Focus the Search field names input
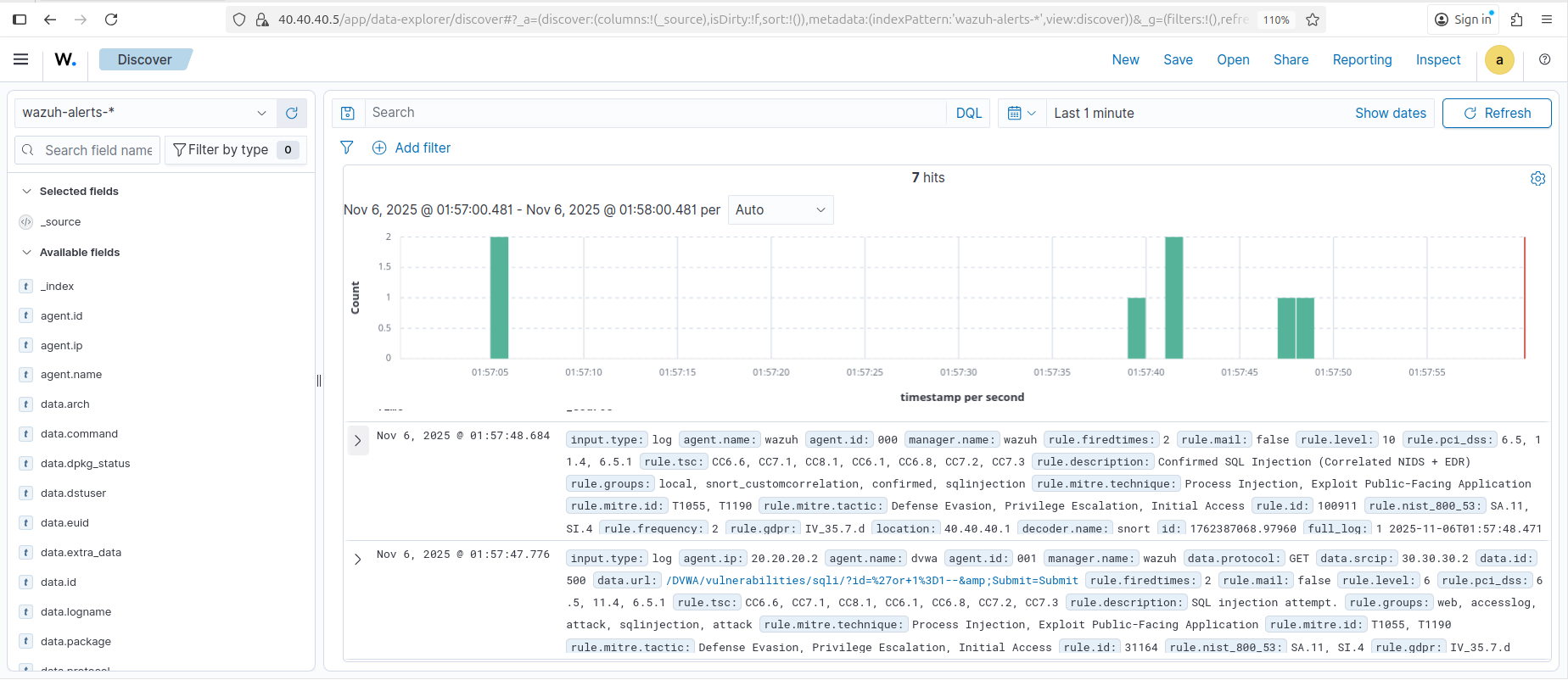Viewport: 1568px width, 680px height. click(87, 150)
